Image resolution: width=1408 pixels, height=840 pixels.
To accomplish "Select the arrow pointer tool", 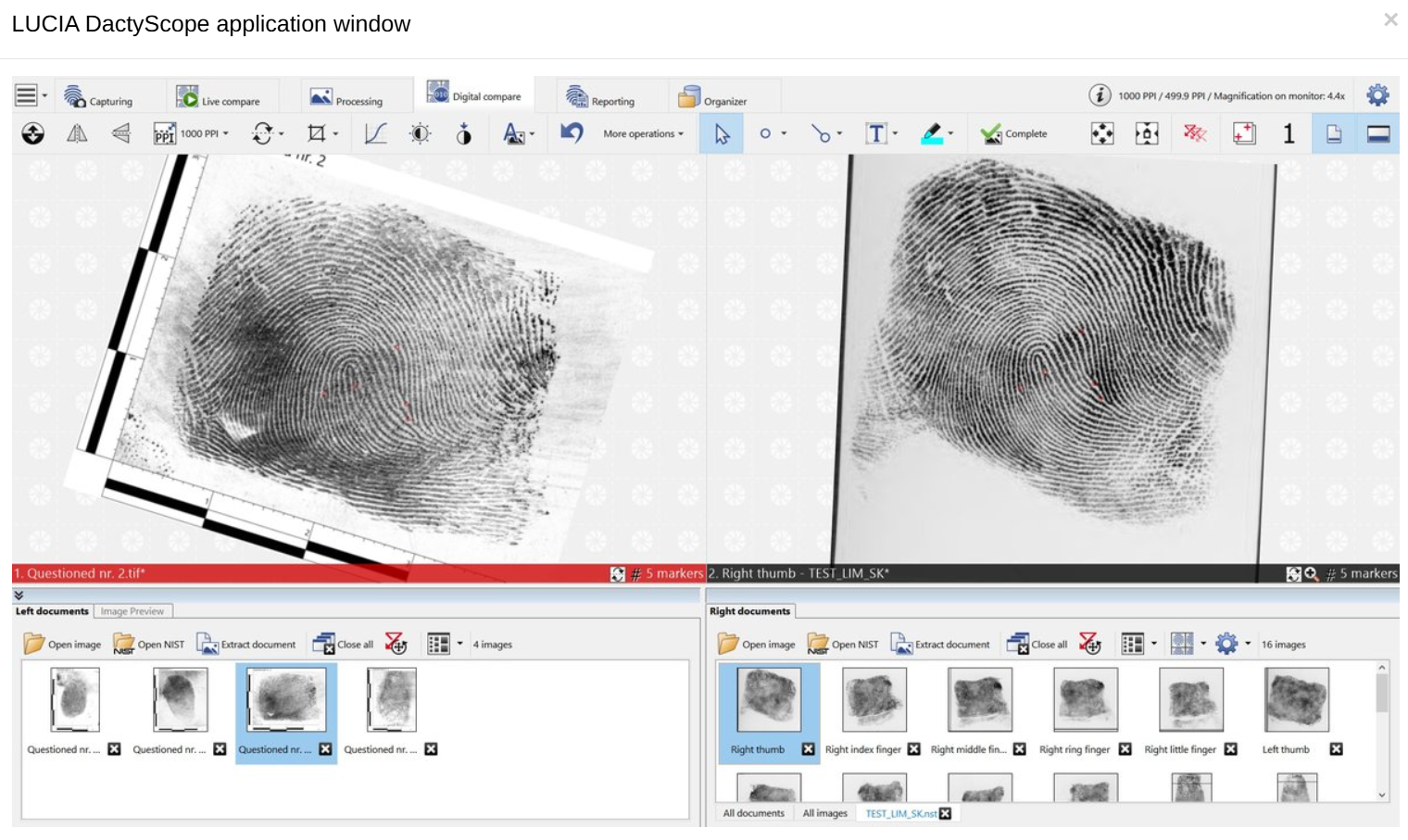I will 722,133.
